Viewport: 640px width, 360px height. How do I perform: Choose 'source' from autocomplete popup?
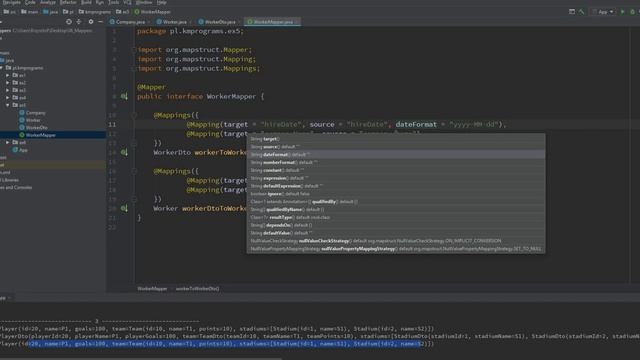click(396, 147)
